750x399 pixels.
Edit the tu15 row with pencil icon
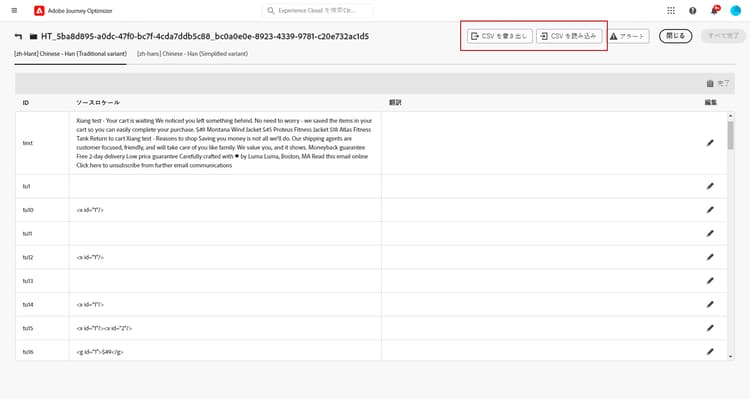[710, 328]
